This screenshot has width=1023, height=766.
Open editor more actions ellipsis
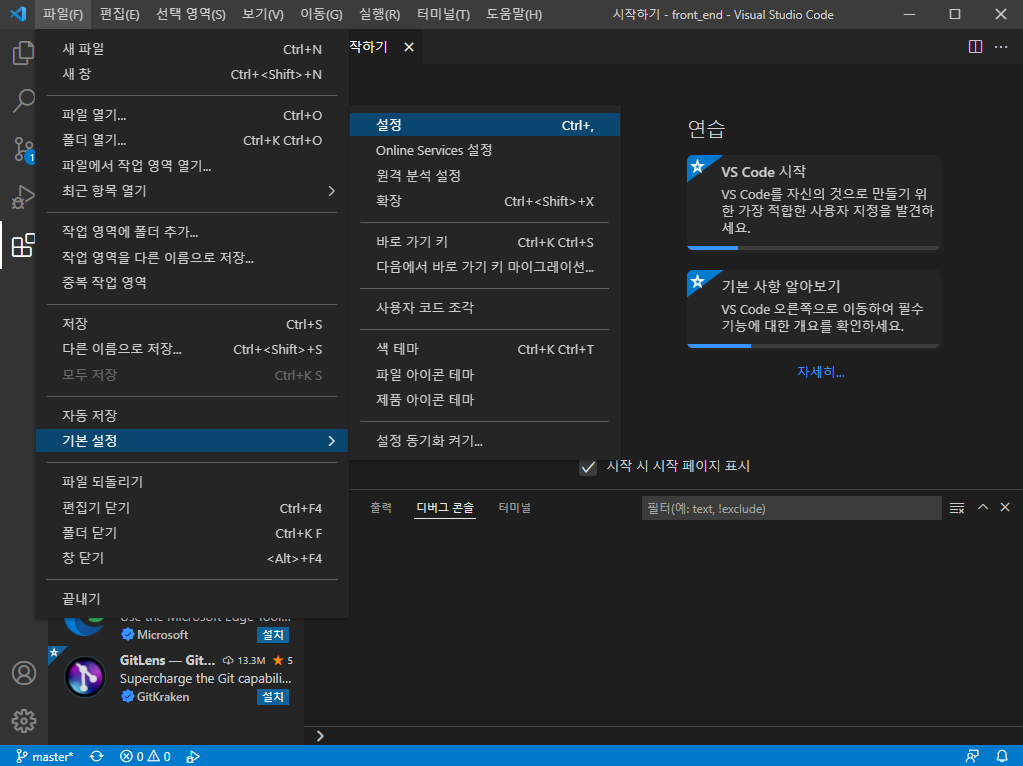point(1001,47)
